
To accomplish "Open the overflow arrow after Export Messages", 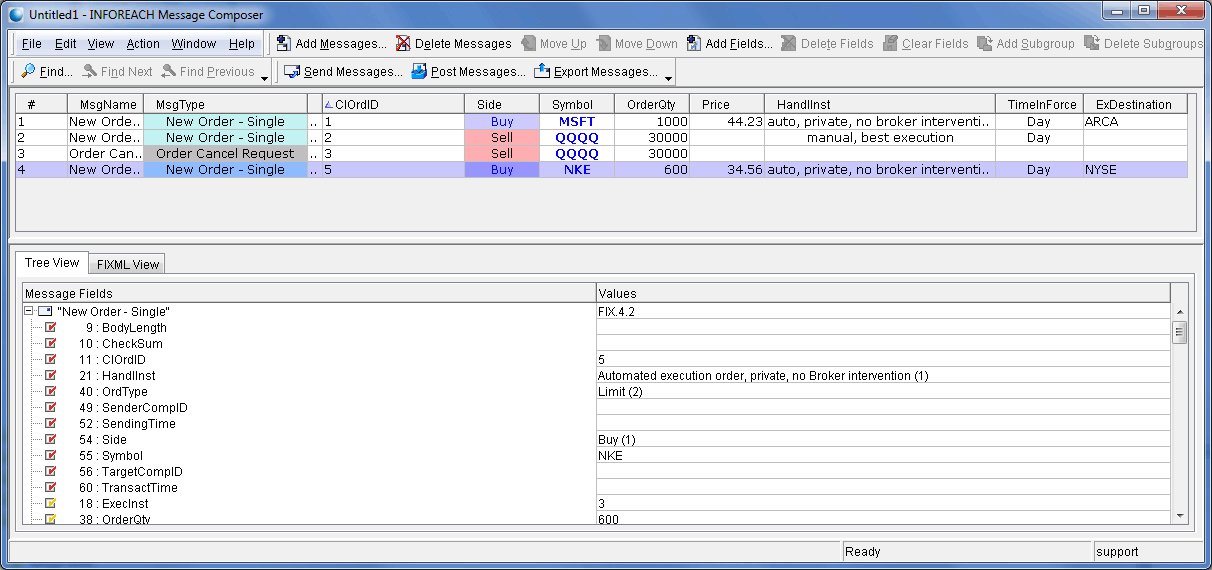I will point(668,77).
